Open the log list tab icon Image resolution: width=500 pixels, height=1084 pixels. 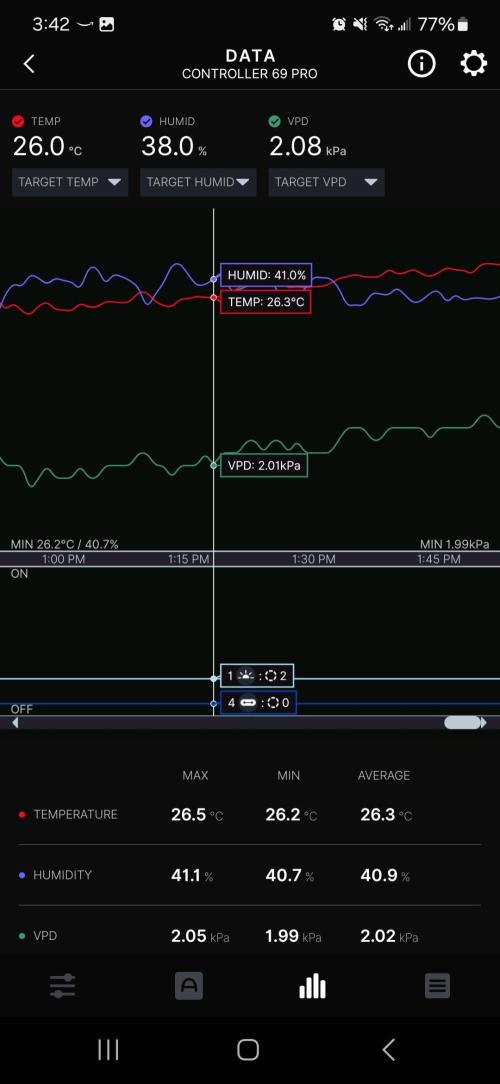[x=437, y=986]
